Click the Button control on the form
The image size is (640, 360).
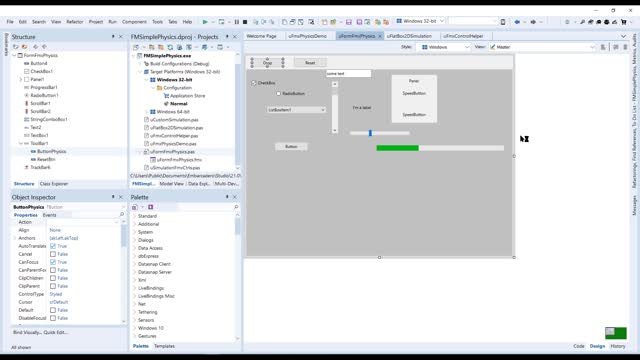point(291,147)
